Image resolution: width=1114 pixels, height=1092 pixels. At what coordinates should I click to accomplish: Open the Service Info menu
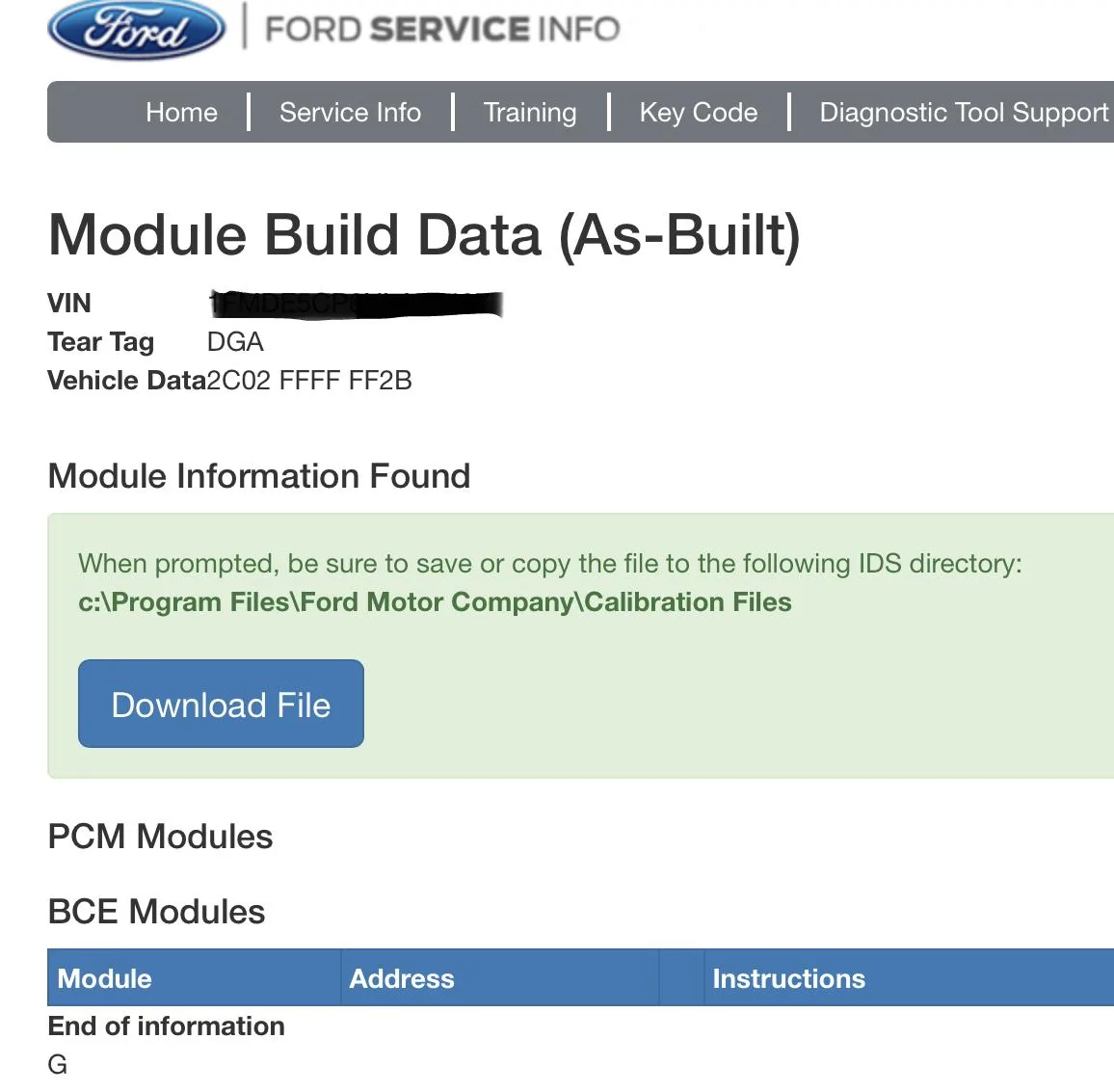pyautogui.click(x=350, y=112)
